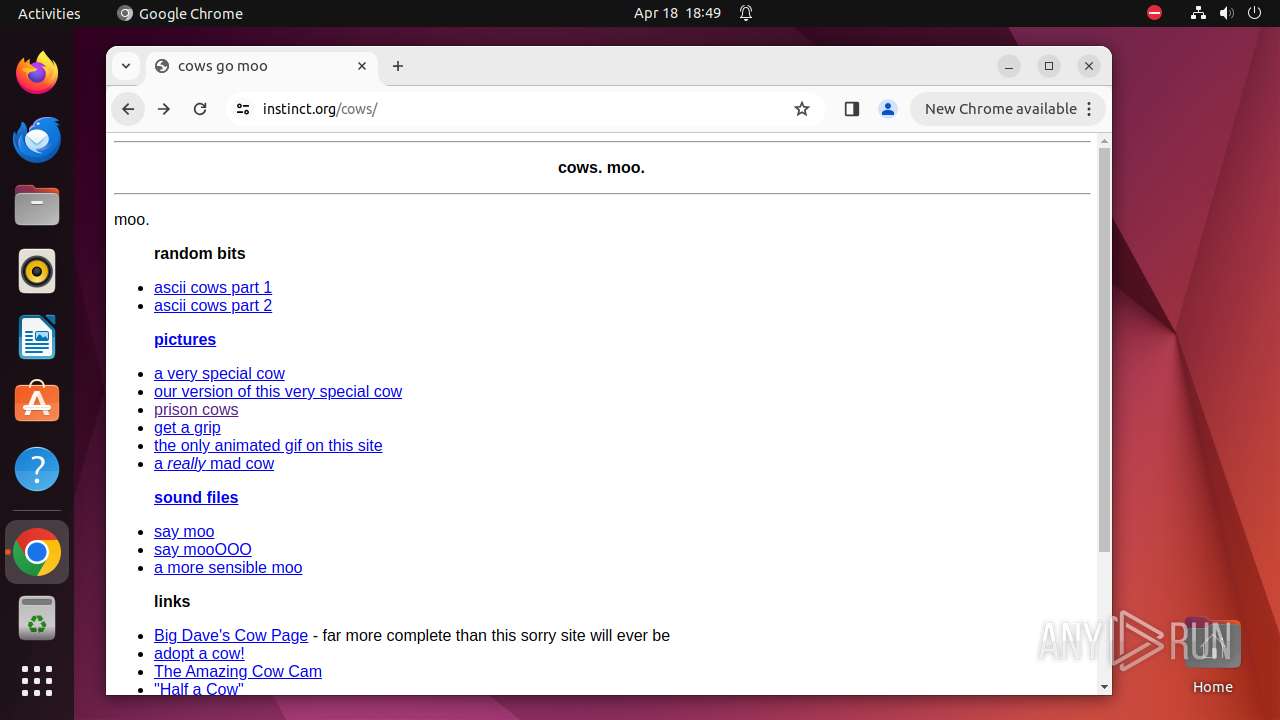The width and height of the screenshot is (1280, 720).
Task: Open Help from the dock
Action: coord(37,469)
